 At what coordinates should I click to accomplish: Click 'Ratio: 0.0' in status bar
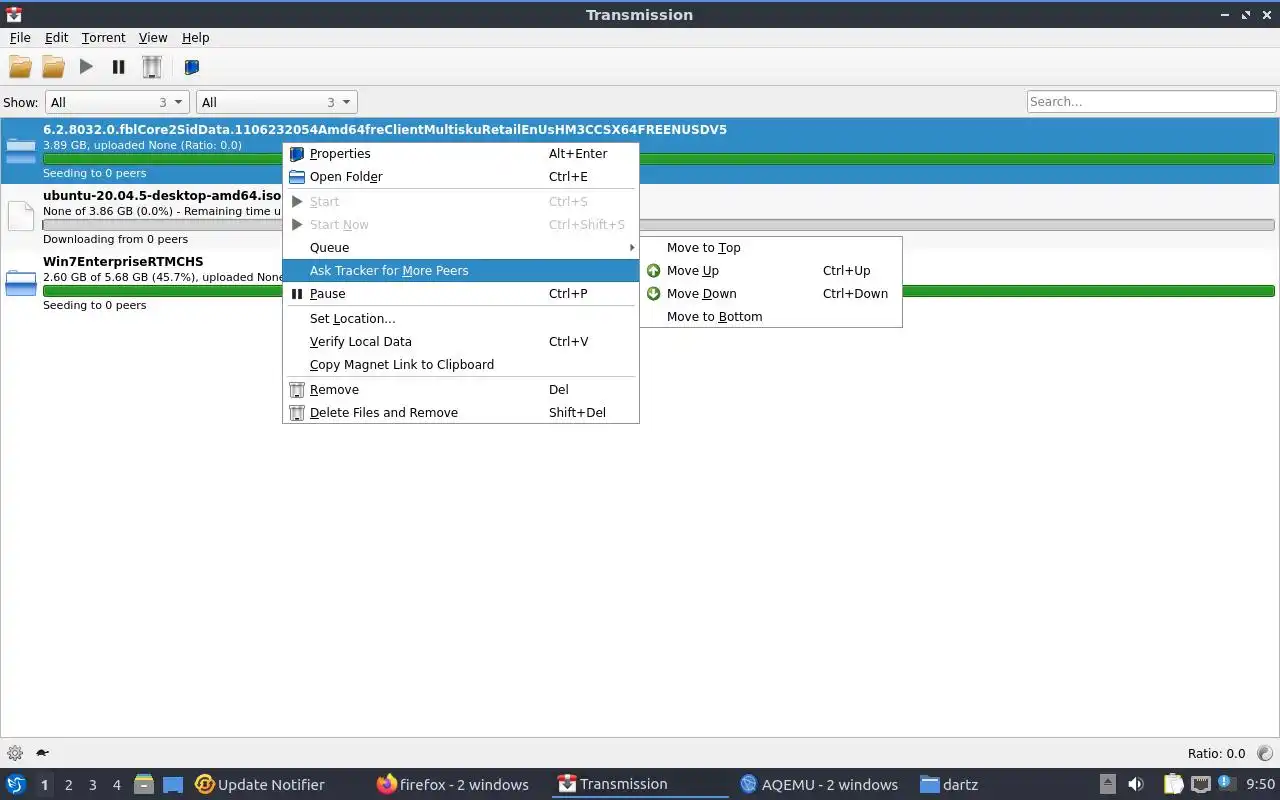click(x=1216, y=754)
